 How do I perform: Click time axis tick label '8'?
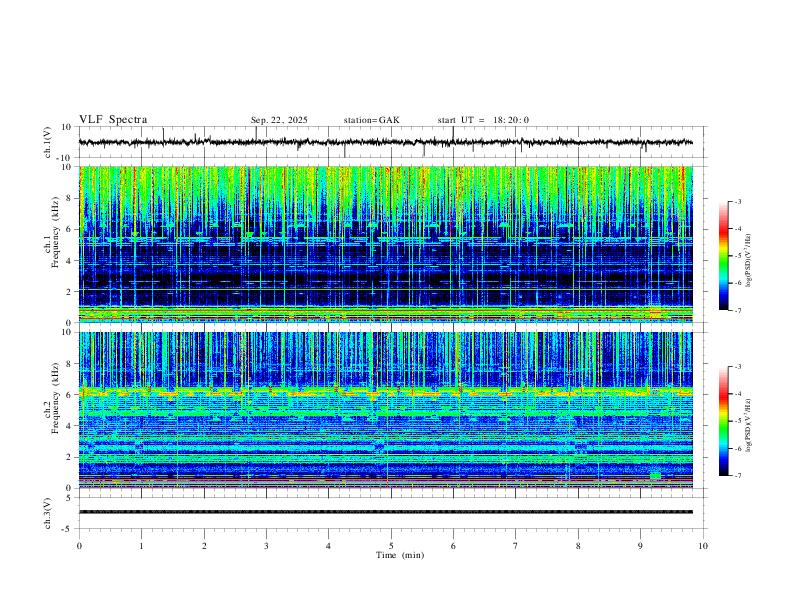click(x=578, y=546)
